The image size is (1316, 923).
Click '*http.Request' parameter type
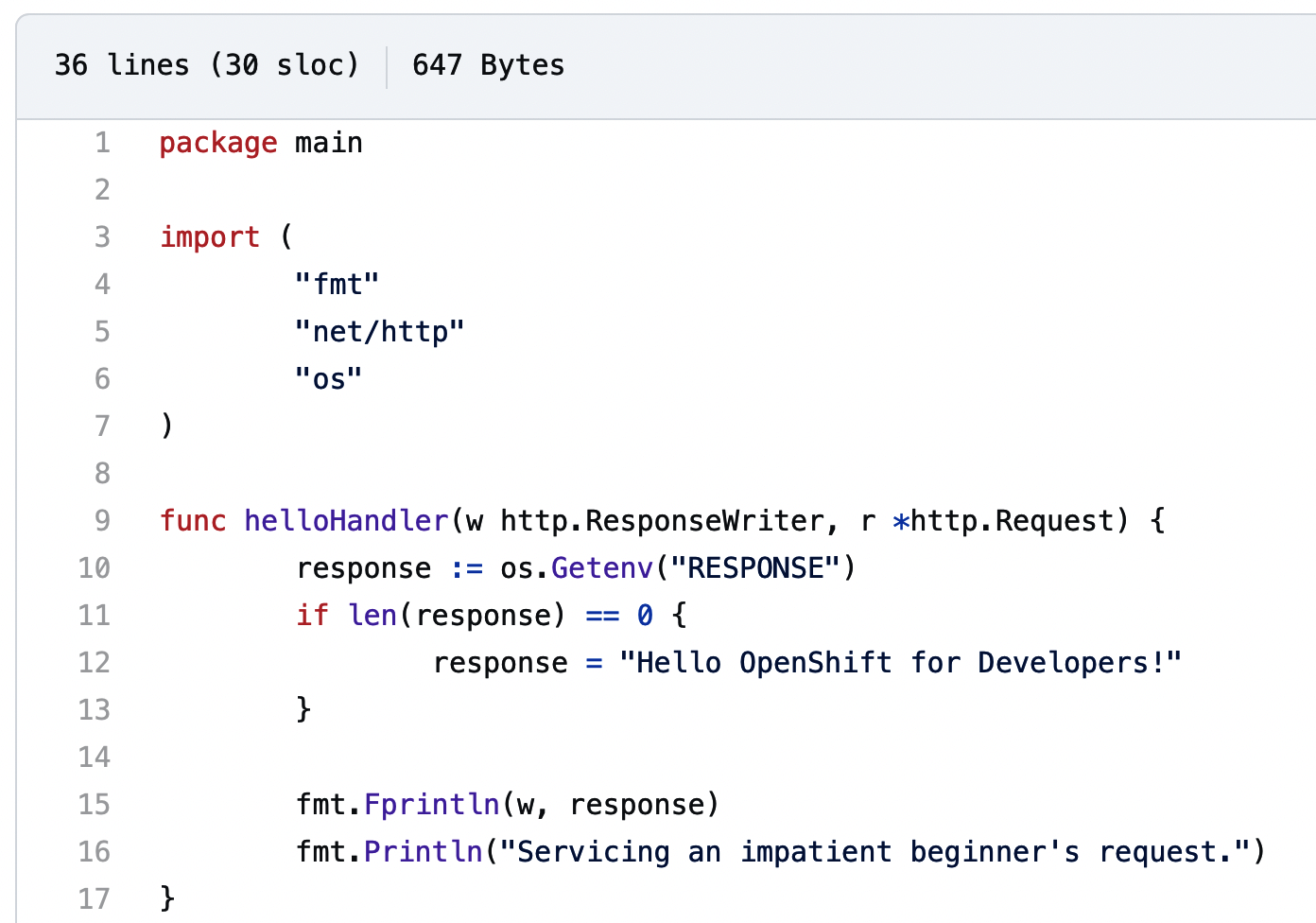(1004, 521)
